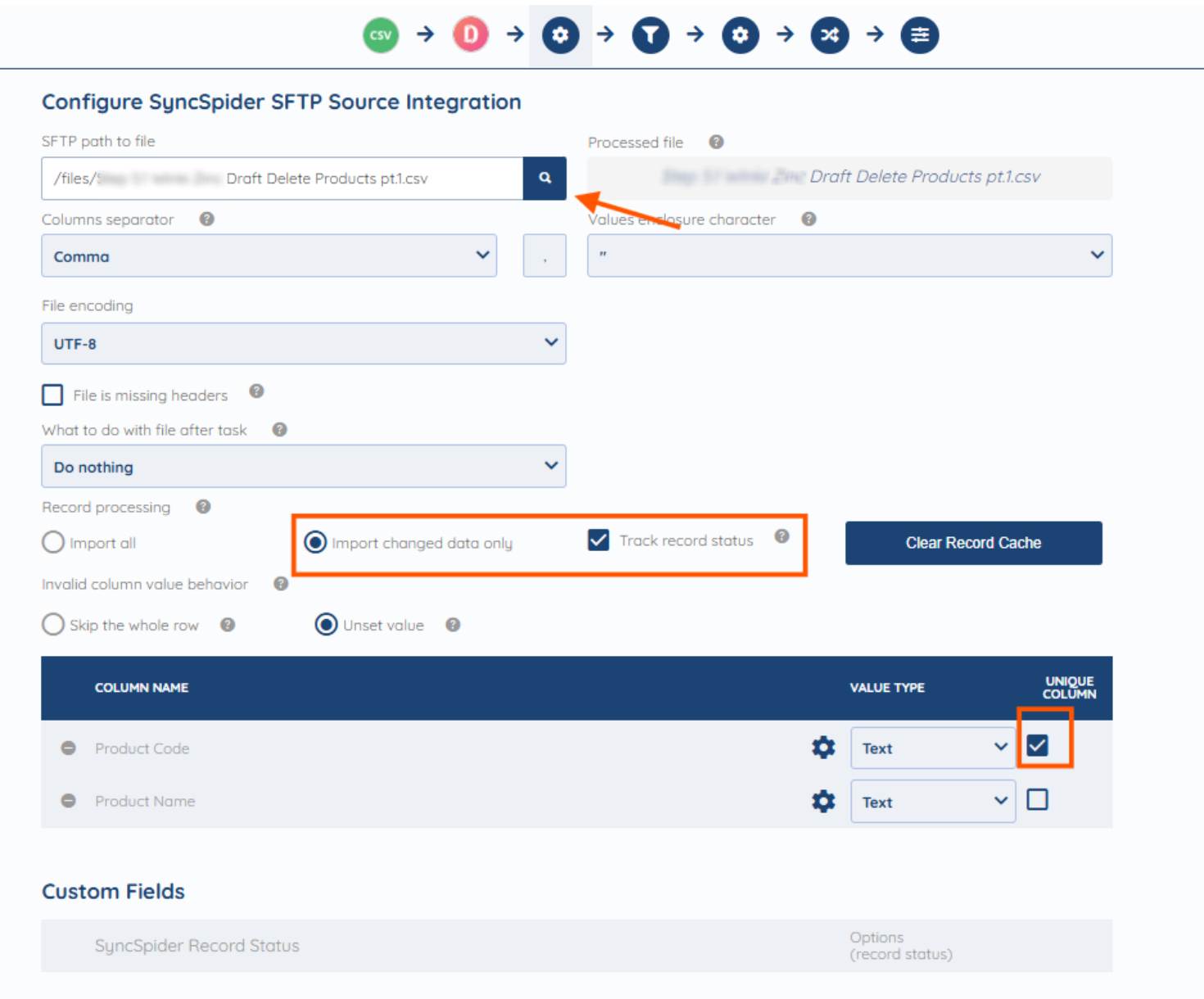
Task: Click the COLUMN NAME table header
Action: tap(142, 688)
